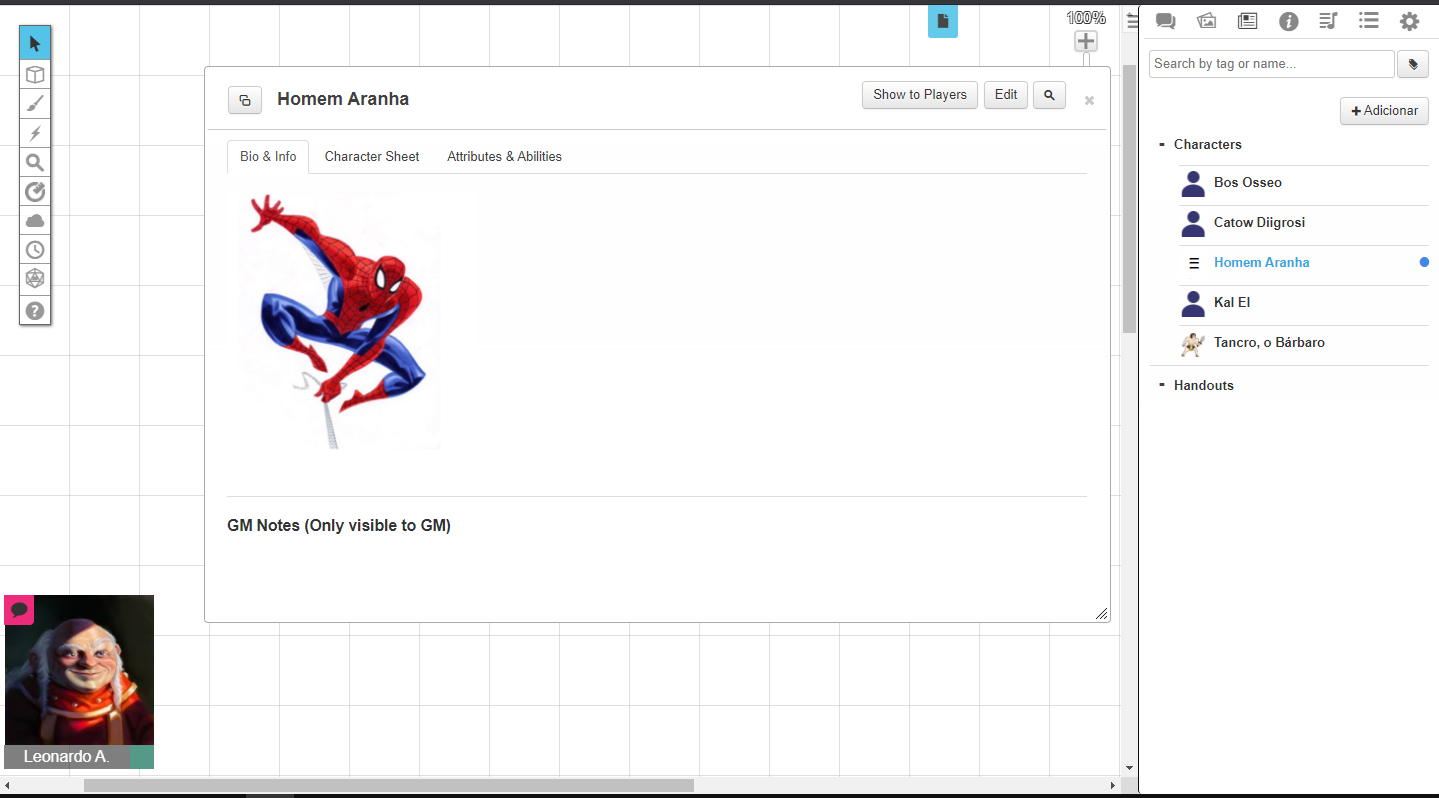
Task: Click the Spider-Man avatar image
Action: [x=339, y=321]
